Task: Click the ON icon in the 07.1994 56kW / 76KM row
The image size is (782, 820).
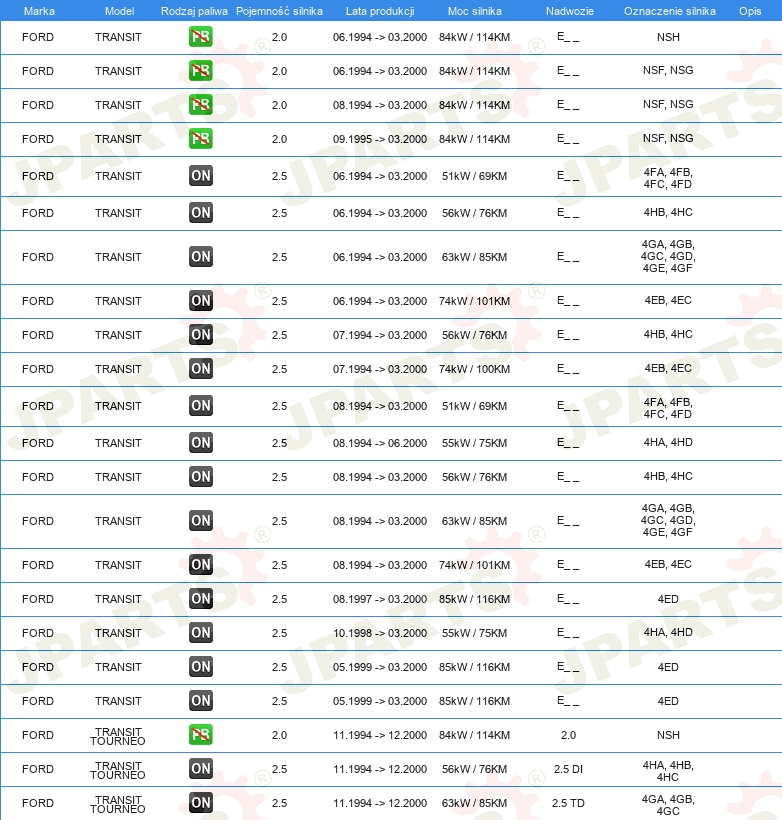Action: pyautogui.click(x=201, y=335)
